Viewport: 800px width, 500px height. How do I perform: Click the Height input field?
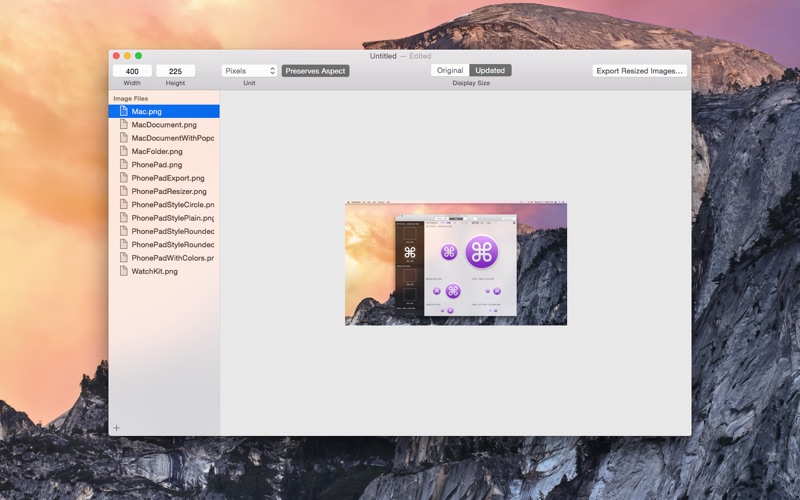[176, 71]
